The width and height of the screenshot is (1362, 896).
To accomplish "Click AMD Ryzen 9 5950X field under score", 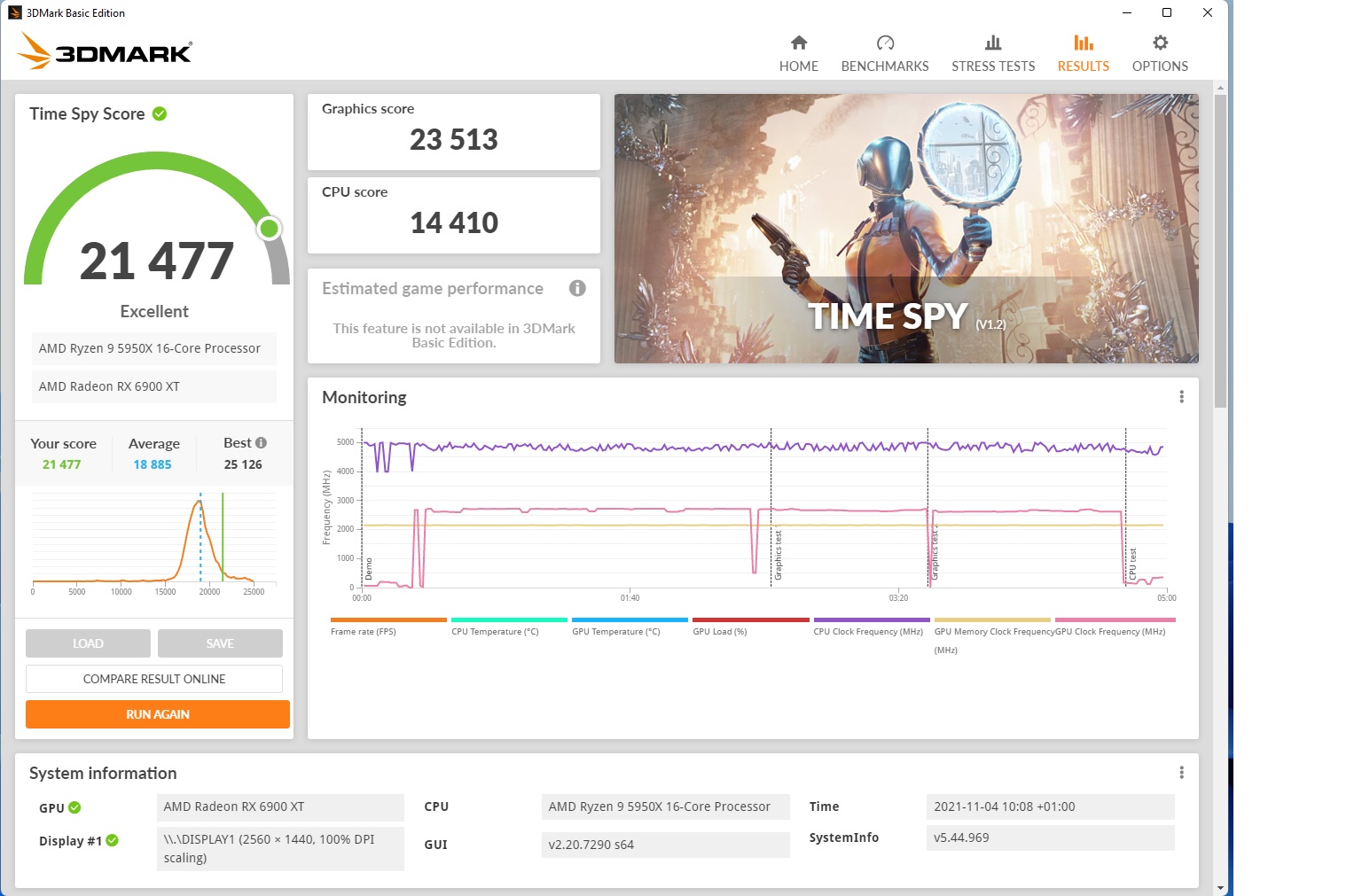I will [154, 348].
